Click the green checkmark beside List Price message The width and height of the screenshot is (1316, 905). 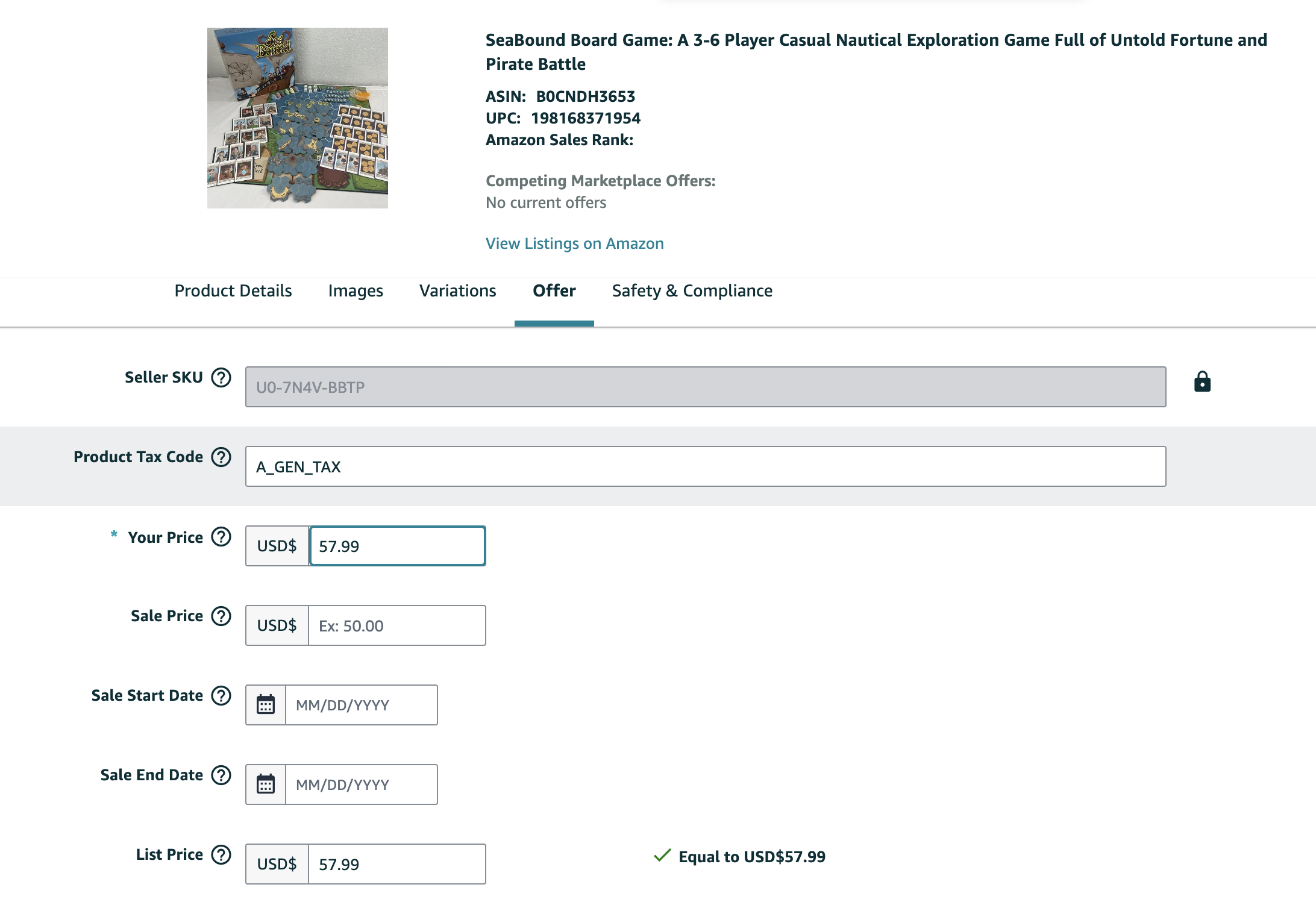click(662, 855)
